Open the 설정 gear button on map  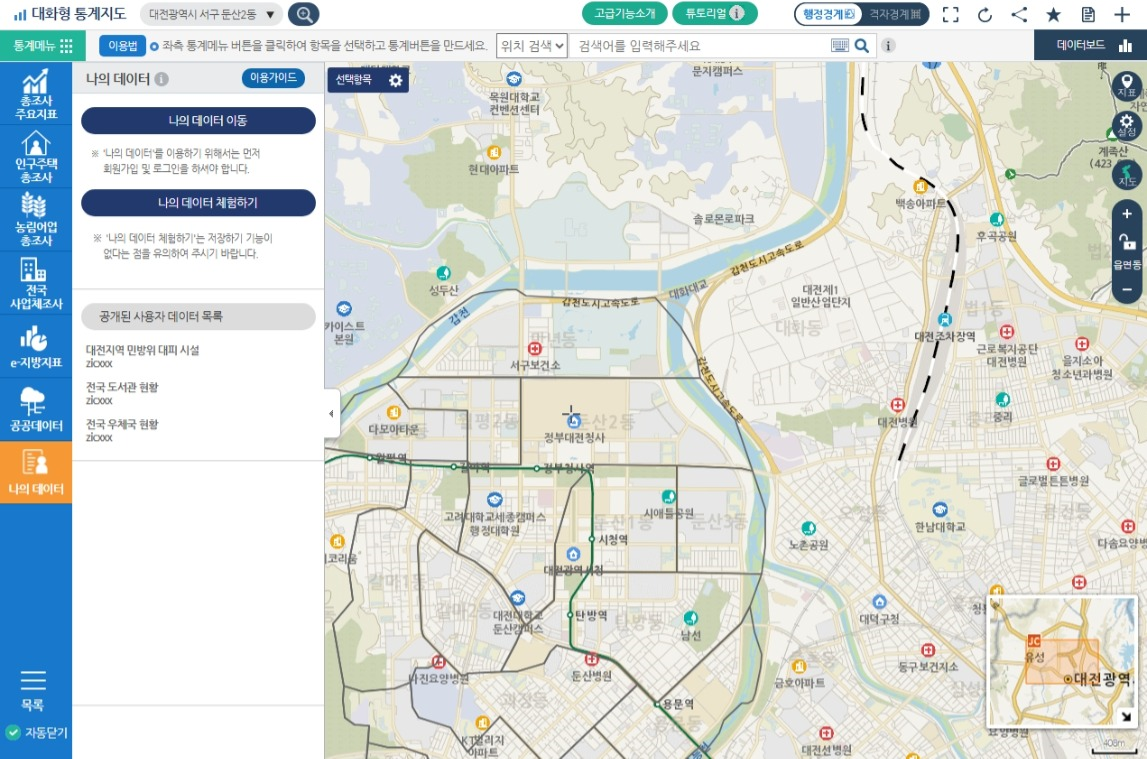[1127, 125]
